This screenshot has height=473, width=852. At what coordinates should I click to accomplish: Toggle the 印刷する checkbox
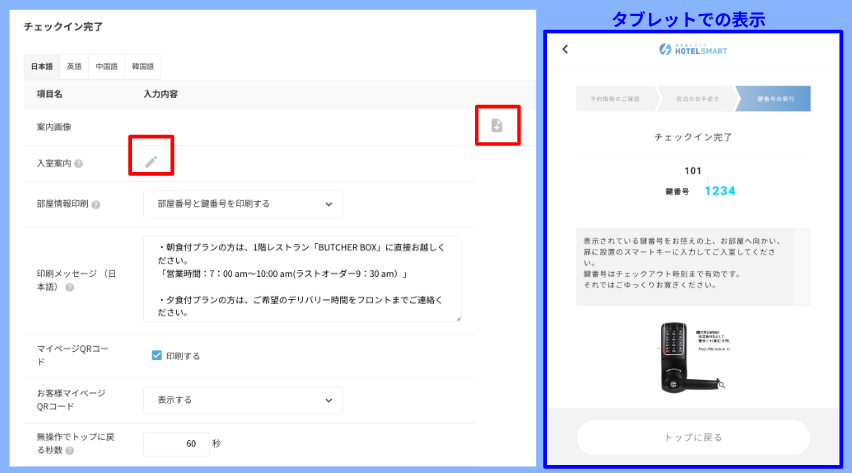point(156,354)
